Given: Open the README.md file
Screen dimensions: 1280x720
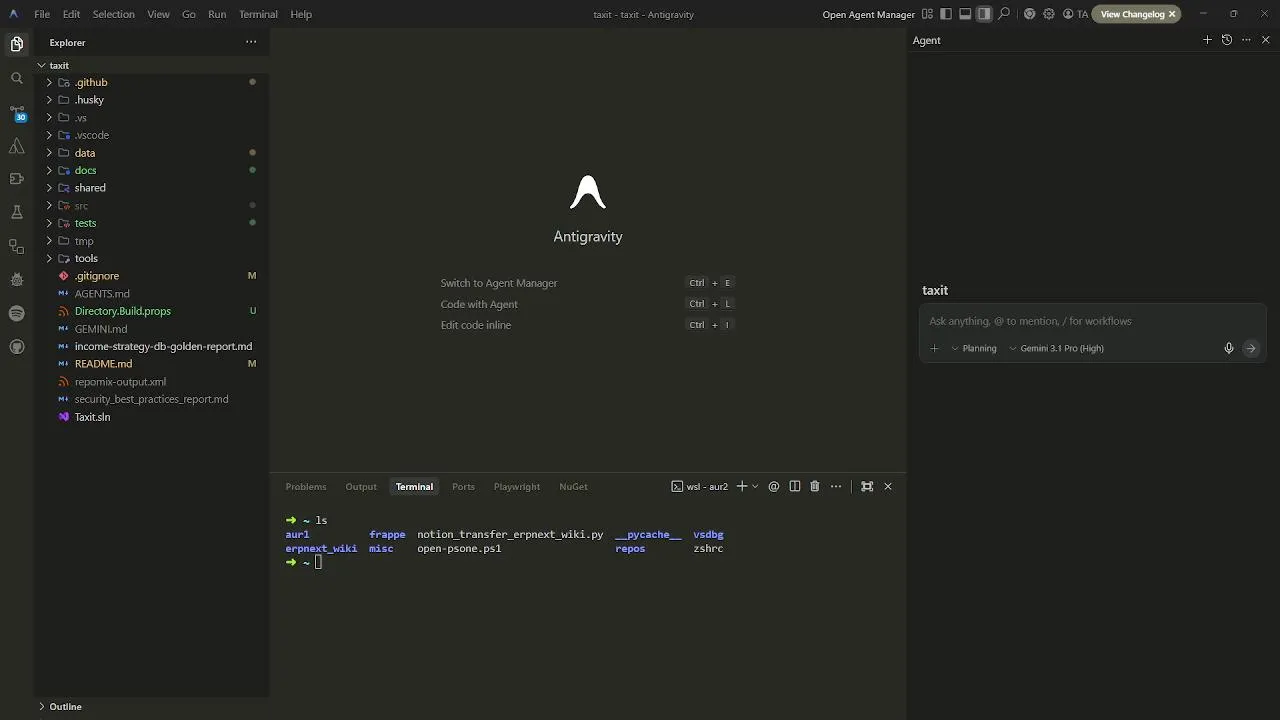Looking at the screenshot, I should [103, 364].
